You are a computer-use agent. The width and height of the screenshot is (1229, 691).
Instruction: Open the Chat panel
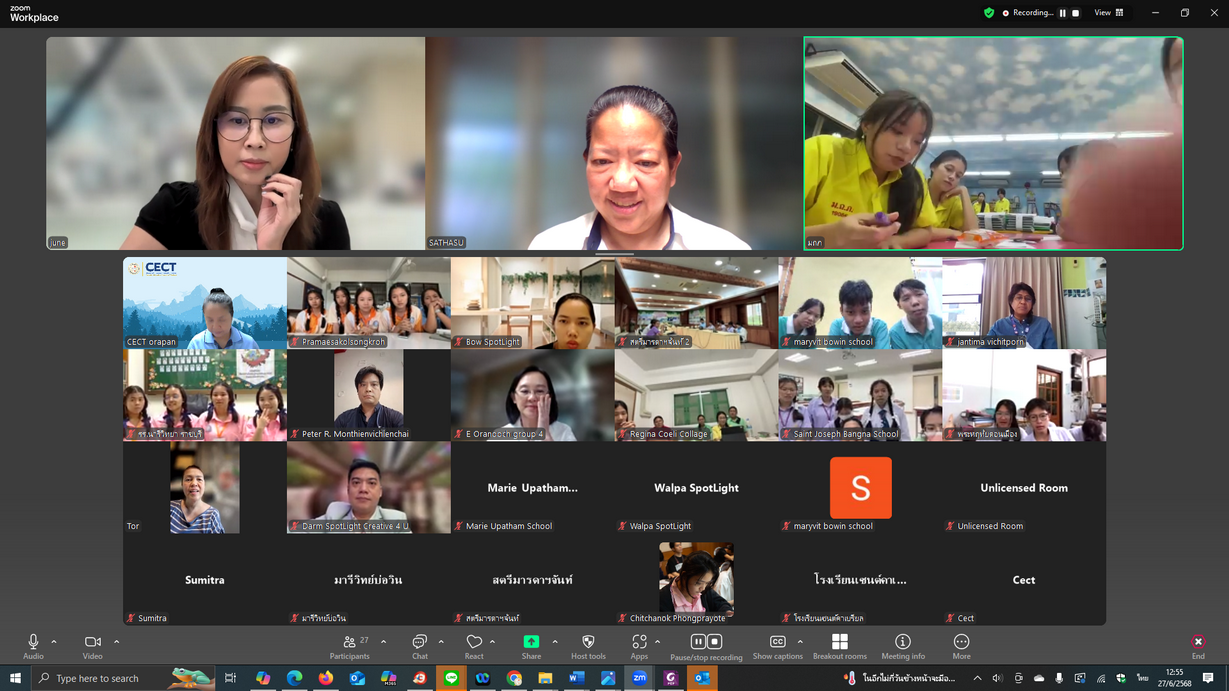tap(419, 643)
